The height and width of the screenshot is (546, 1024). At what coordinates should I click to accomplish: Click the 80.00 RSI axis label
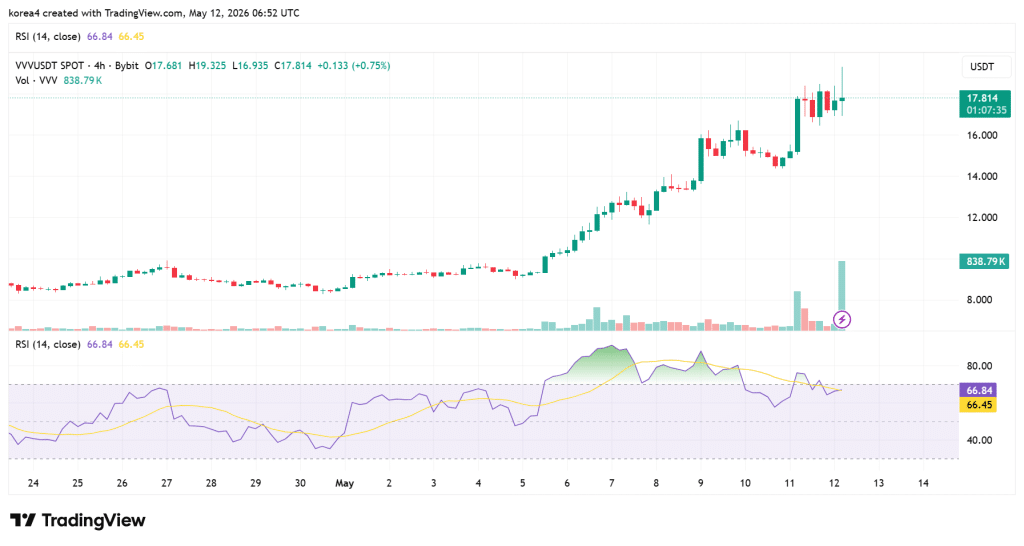[x=980, y=366]
